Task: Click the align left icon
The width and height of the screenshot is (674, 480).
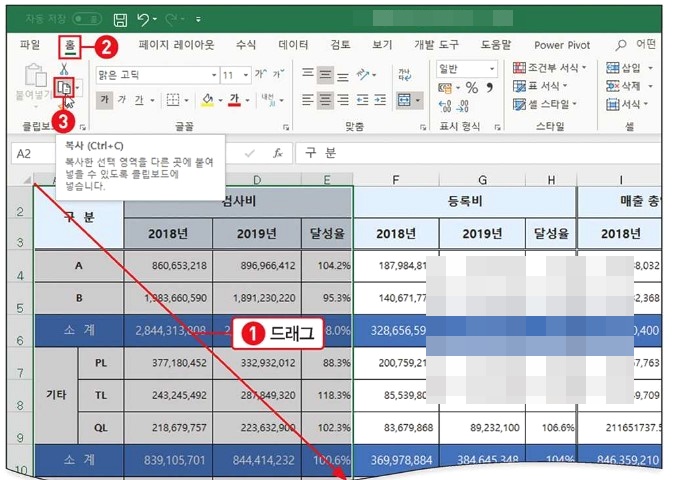Action: 308,100
